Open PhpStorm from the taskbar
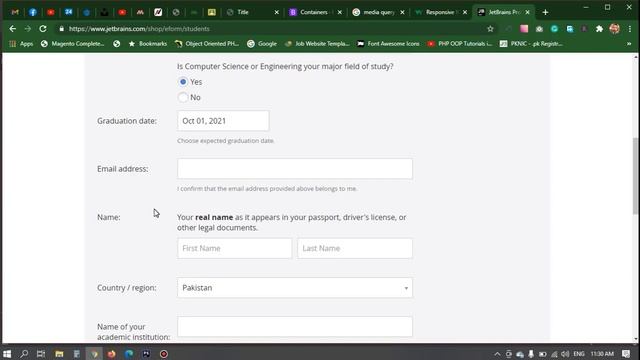640x360 pixels. 146,354
